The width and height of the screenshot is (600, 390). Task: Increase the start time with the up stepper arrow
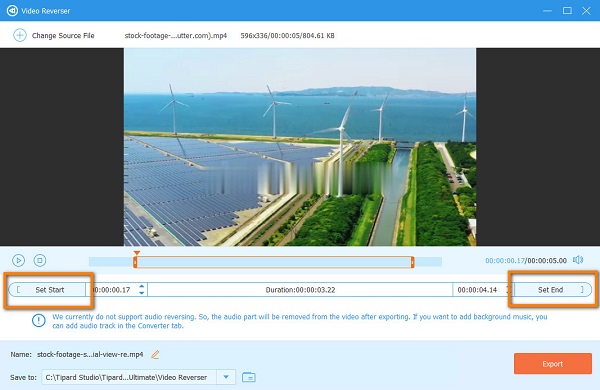pos(142,286)
